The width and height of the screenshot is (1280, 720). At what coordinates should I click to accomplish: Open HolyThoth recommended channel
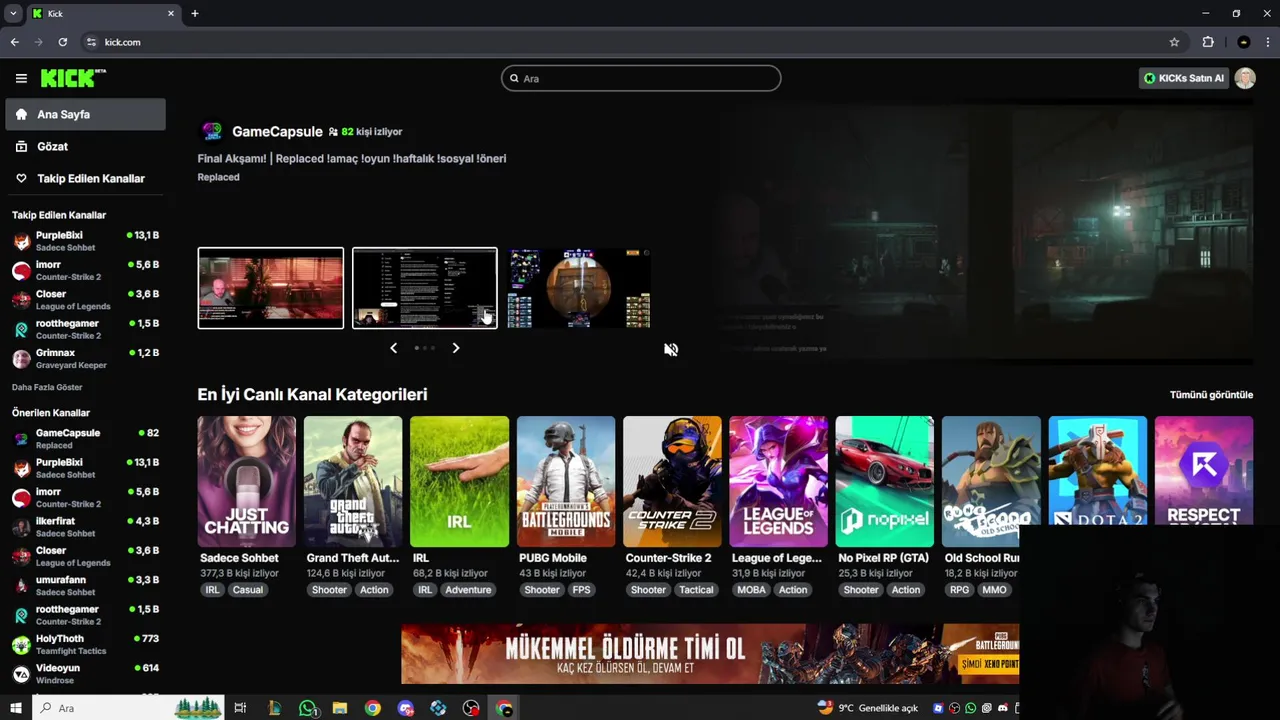coord(86,644)
